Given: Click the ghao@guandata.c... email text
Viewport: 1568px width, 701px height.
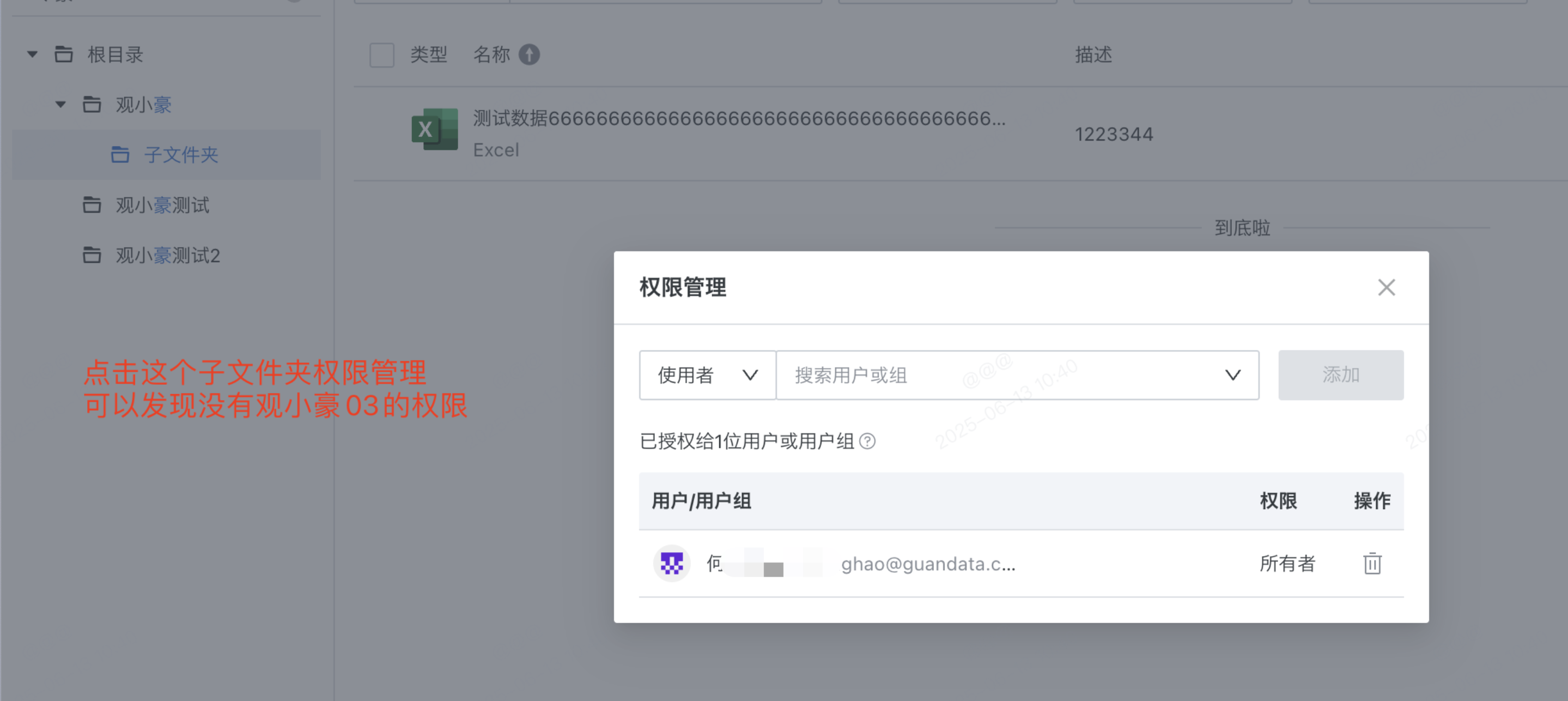Looking at the screenshot, I should point(928,564).
